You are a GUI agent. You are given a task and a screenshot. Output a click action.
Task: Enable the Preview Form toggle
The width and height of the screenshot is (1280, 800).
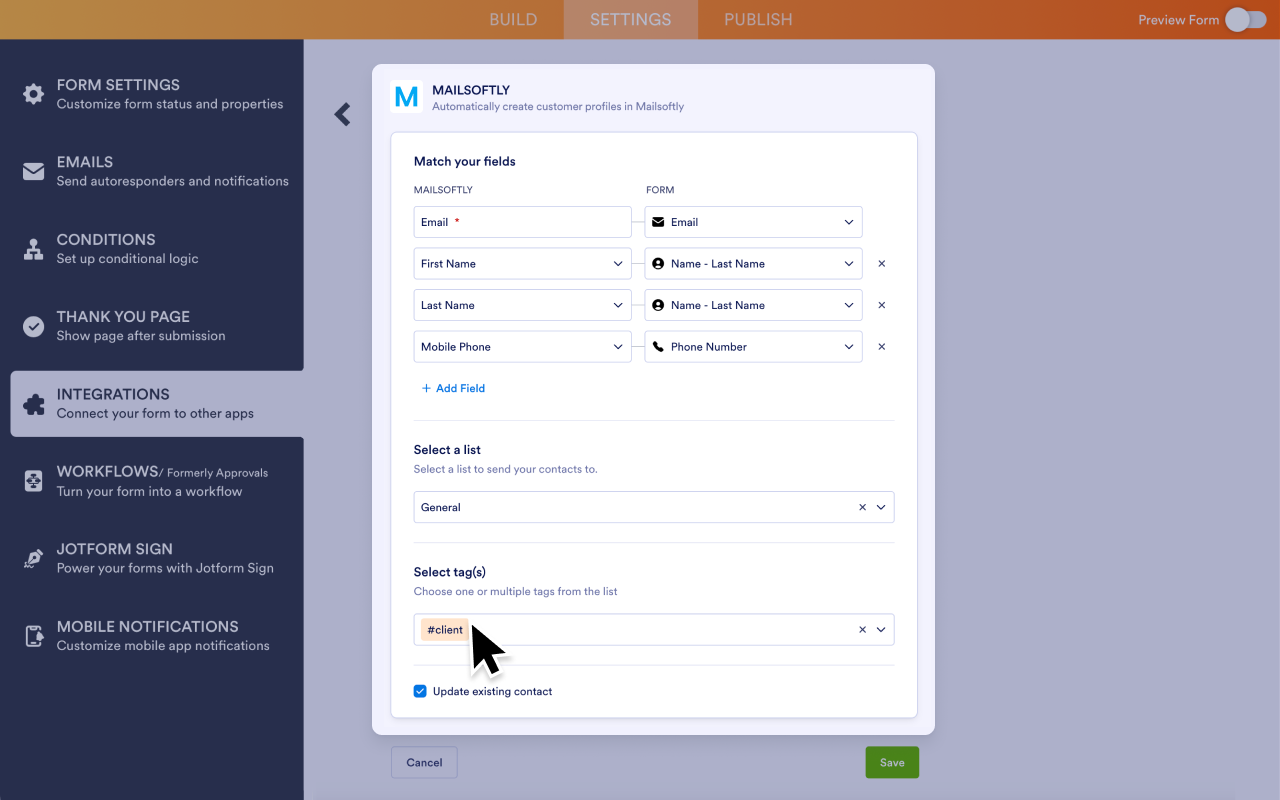pyautogui.click(x=1245, y=19)
